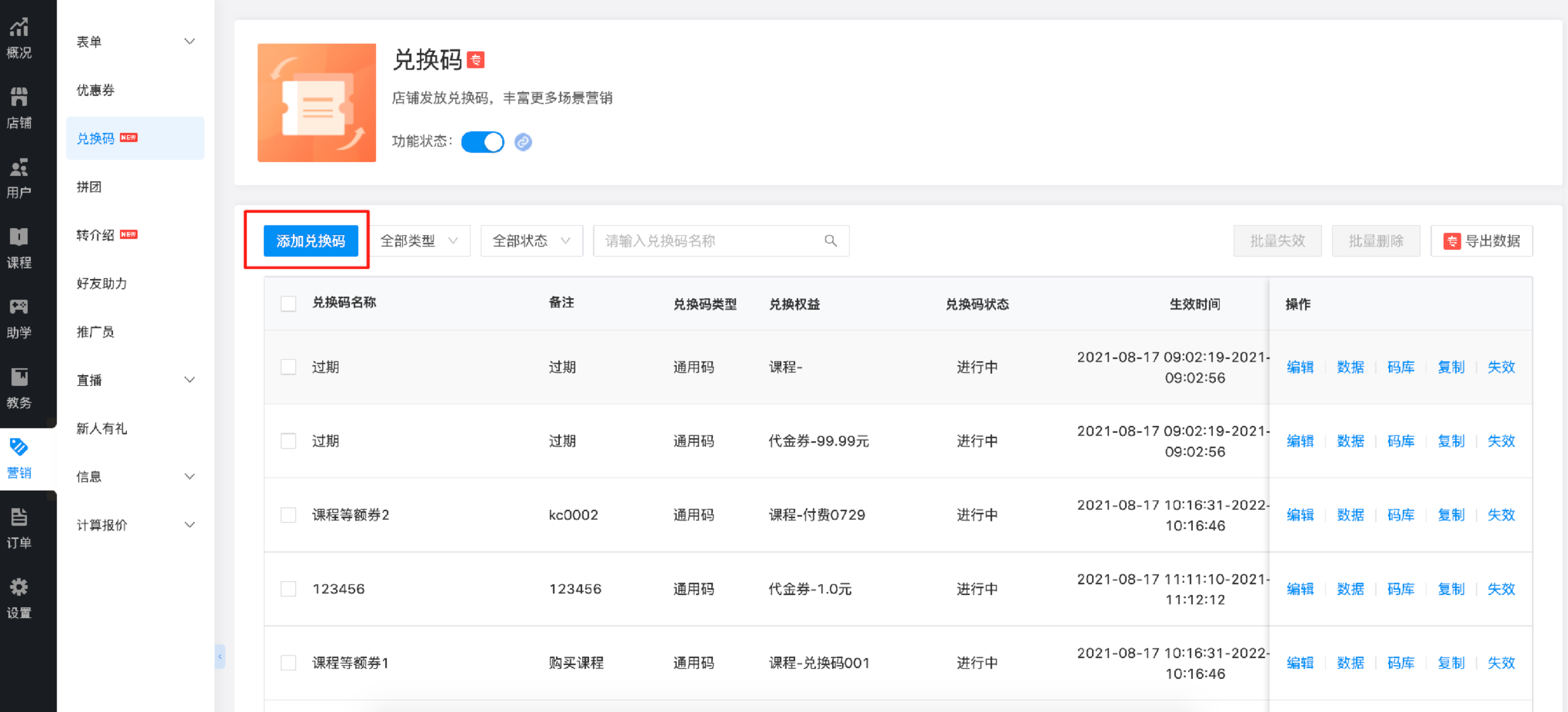Click 失效 for the 课程等额券1 row
This screenshot has height=712, width=1568.
(1501, 663)
